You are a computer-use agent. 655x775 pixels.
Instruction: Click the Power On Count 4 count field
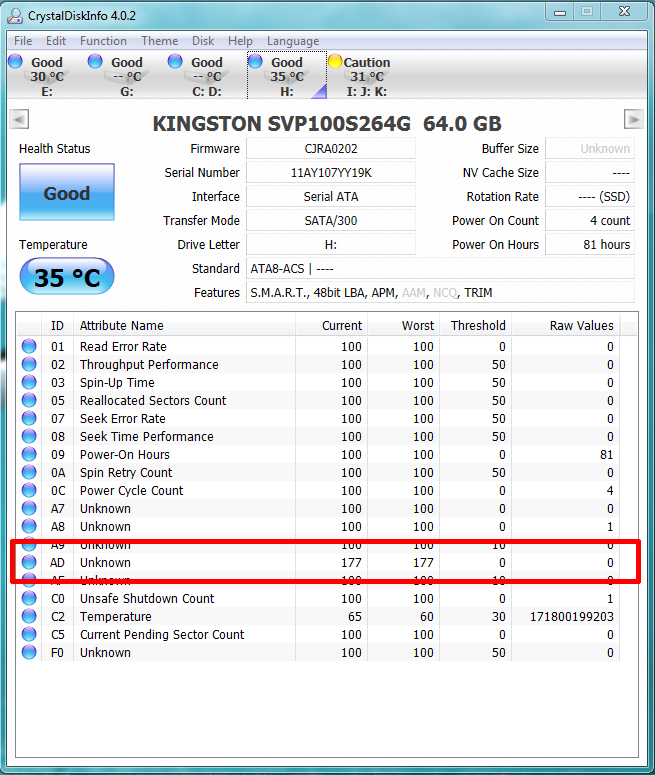pyautogui.click(x=590, y=220)
